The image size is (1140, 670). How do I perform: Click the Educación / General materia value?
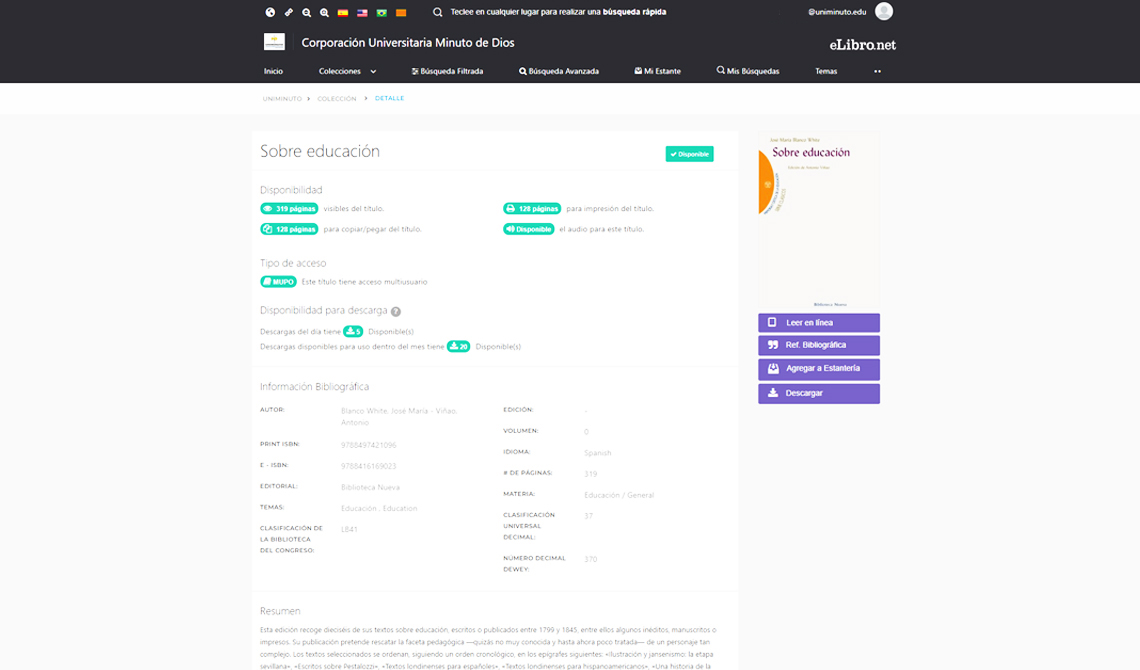[619, 496]
